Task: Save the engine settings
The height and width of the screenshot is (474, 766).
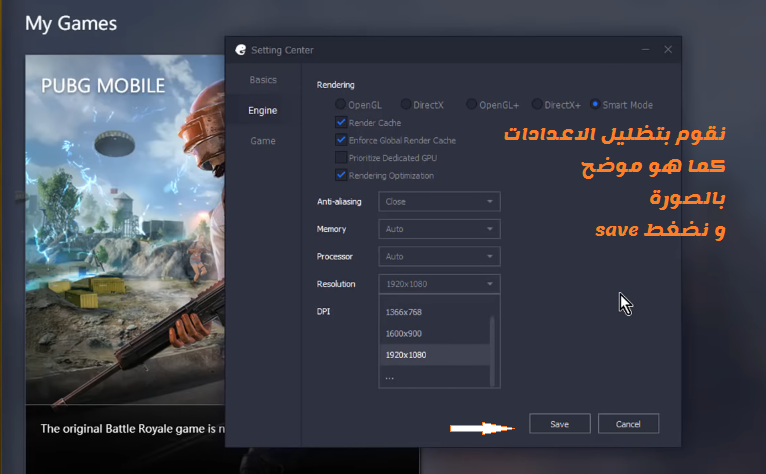Action: click(560, 424)
